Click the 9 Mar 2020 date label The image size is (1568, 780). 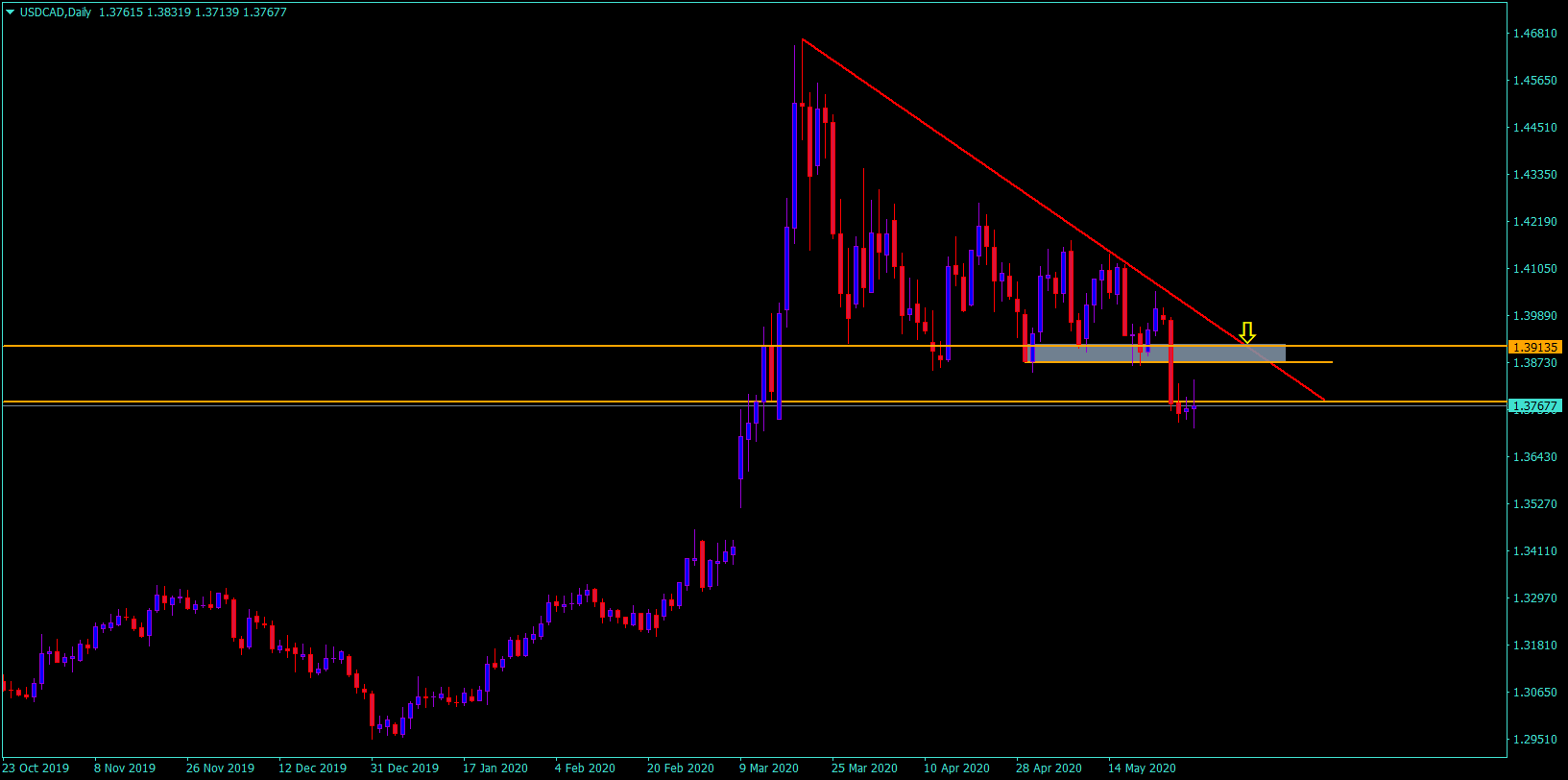pyautogui.click(x=769, y=768)
